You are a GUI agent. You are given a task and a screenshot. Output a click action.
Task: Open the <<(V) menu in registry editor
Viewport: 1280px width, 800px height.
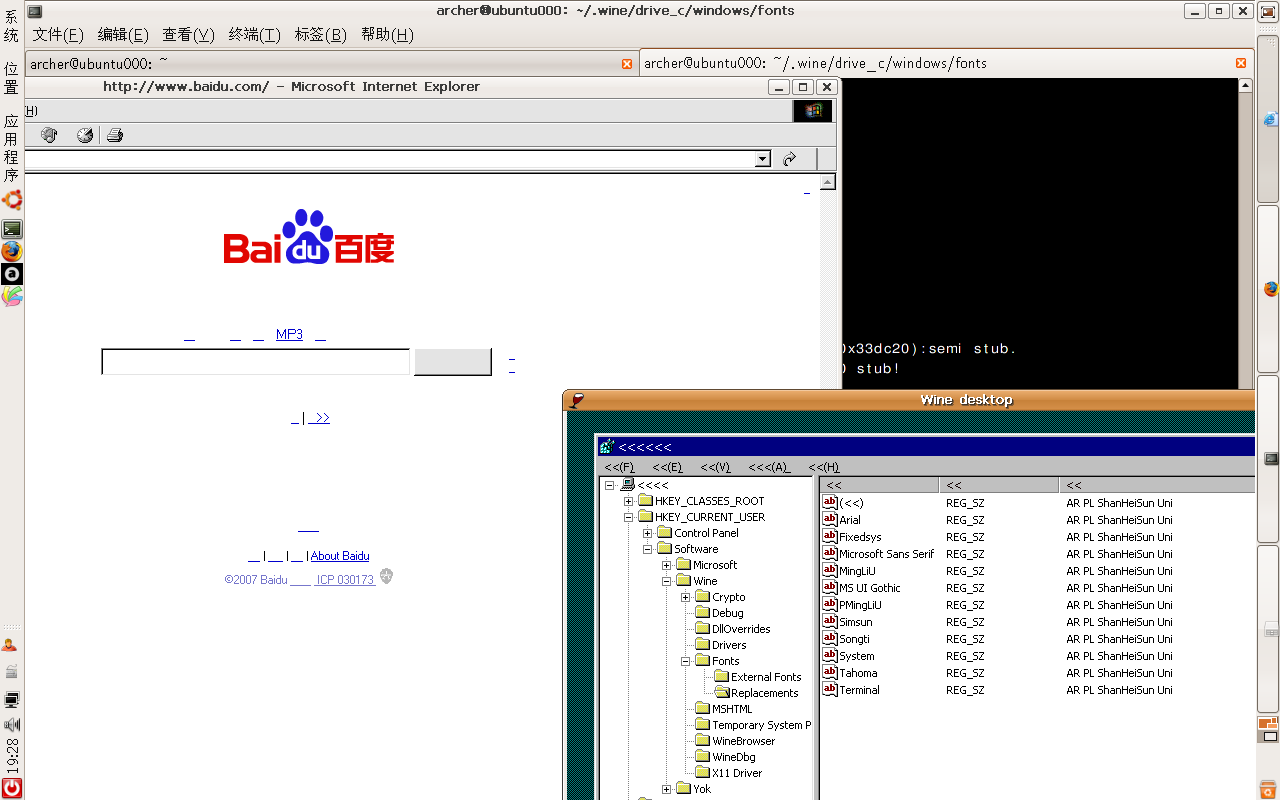coord(715,467)
